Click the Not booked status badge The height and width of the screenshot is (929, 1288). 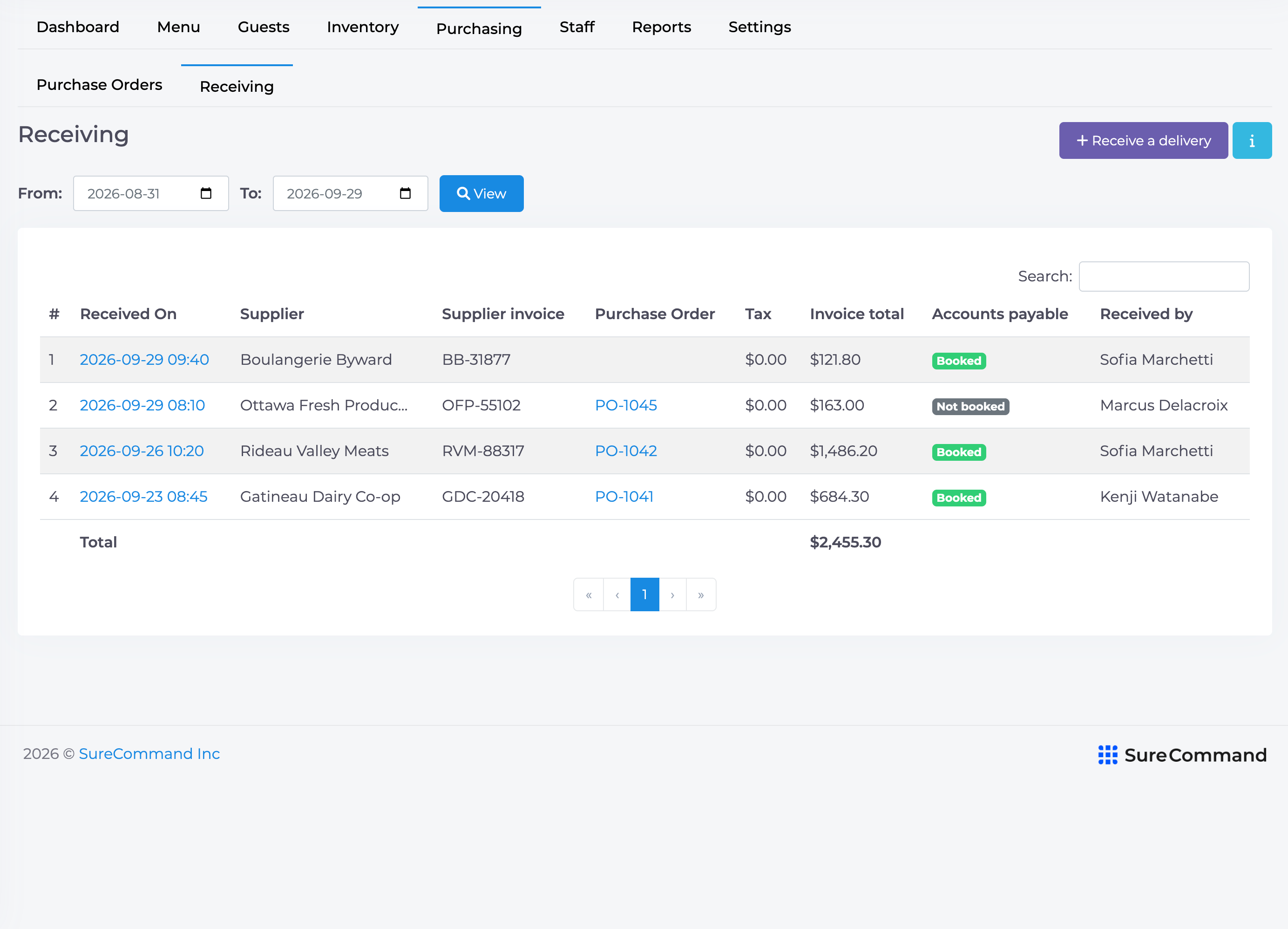pyautogui.click(x=970, y=406)
